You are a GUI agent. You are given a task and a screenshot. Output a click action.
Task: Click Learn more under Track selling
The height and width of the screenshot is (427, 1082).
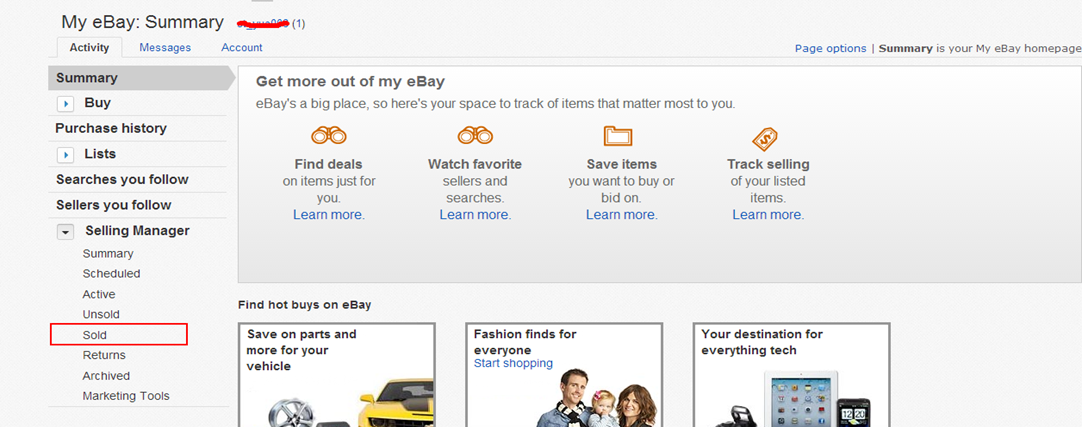(768, 215)
